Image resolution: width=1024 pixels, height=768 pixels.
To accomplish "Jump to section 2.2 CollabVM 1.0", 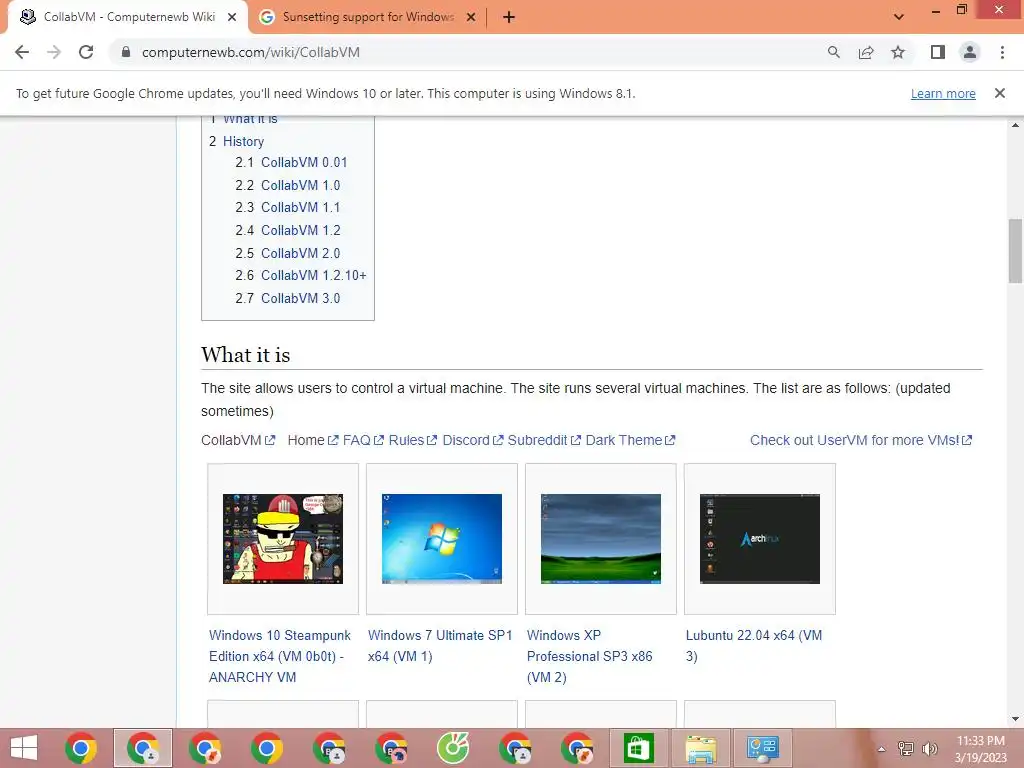I will [300, 185].
